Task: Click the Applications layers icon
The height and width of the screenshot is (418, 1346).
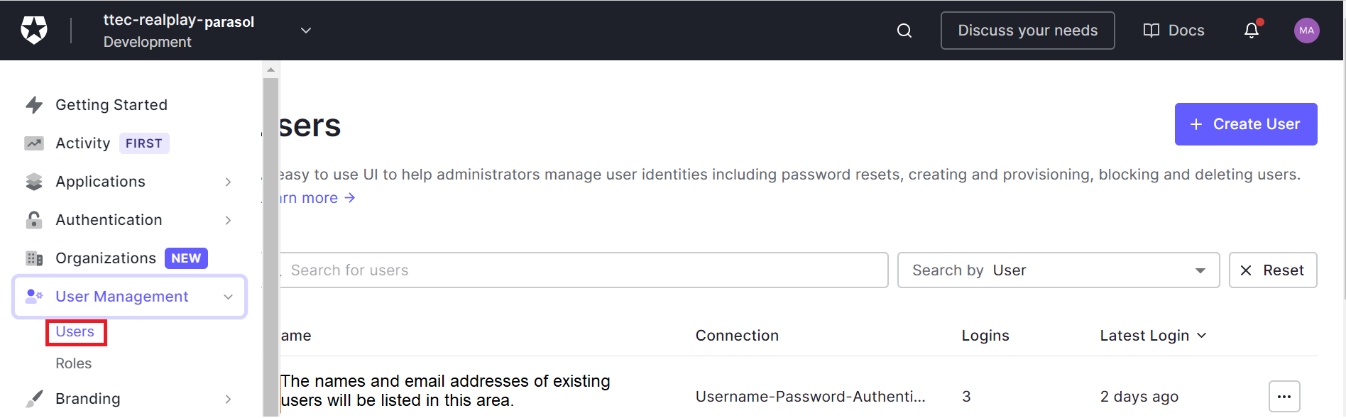Action: 34,182
